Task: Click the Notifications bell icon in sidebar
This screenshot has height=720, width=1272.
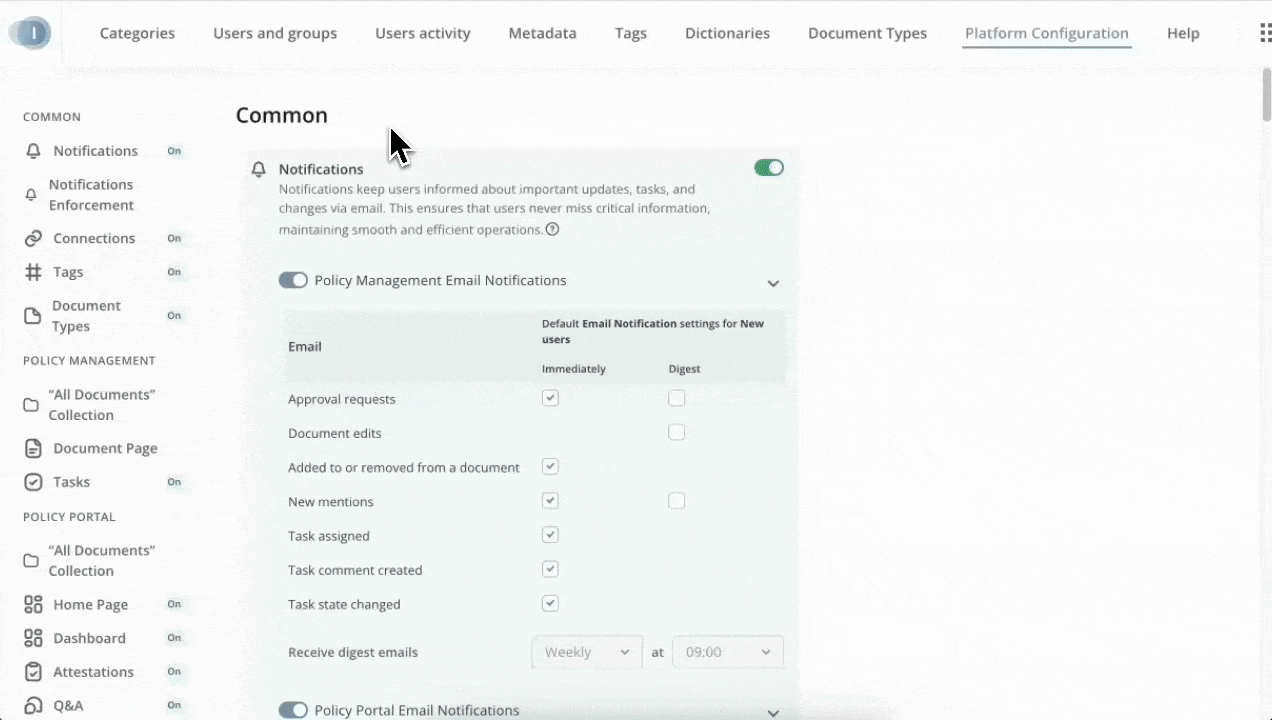Action: [x=34, y=151]
